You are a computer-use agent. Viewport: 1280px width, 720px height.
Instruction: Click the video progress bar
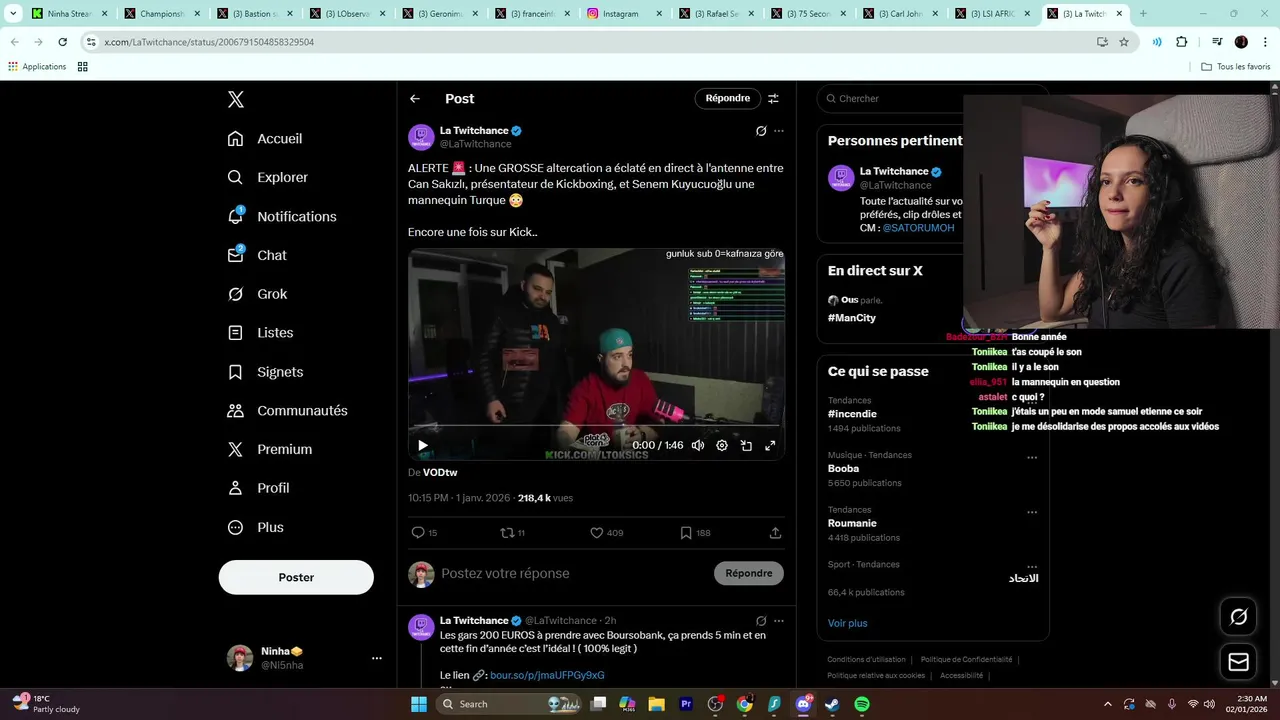[596, 427]
